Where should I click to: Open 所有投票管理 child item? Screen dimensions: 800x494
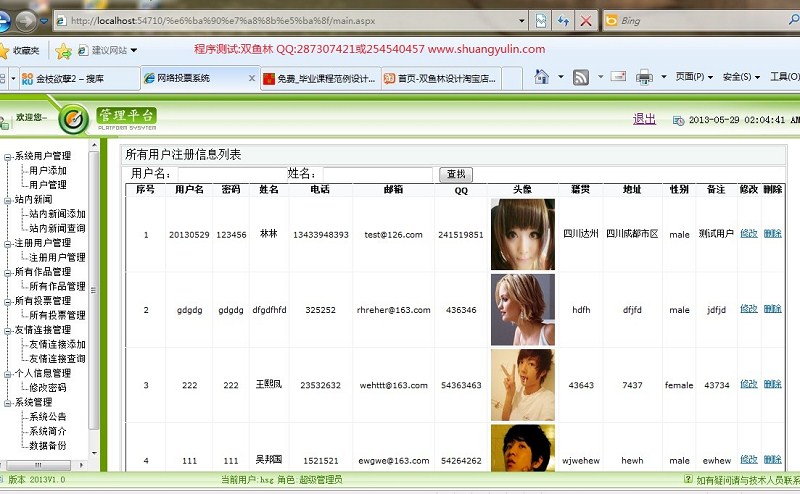point(57,315)
